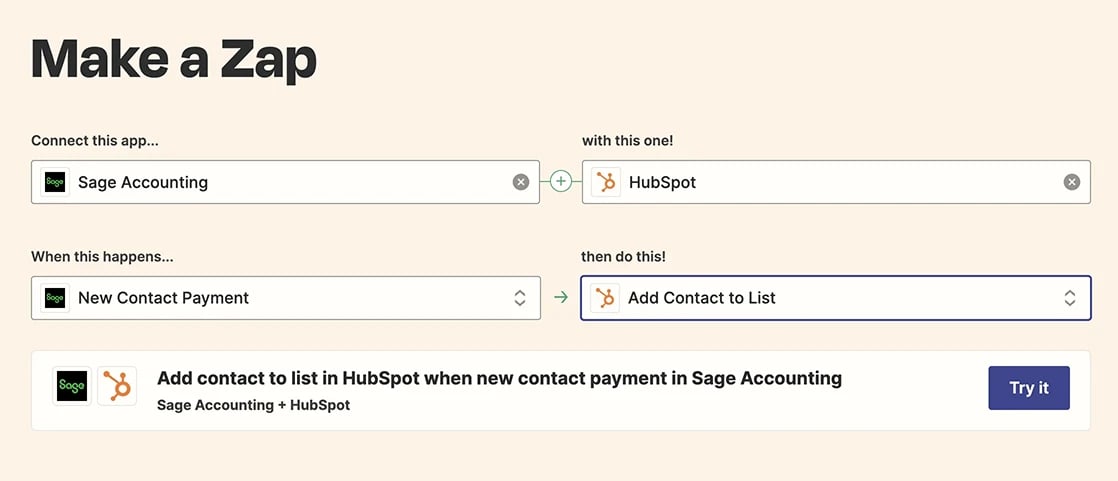Click the HubSpot logo in the action dropdown
Screen dimensions: 1118x481
pos(605,298)
